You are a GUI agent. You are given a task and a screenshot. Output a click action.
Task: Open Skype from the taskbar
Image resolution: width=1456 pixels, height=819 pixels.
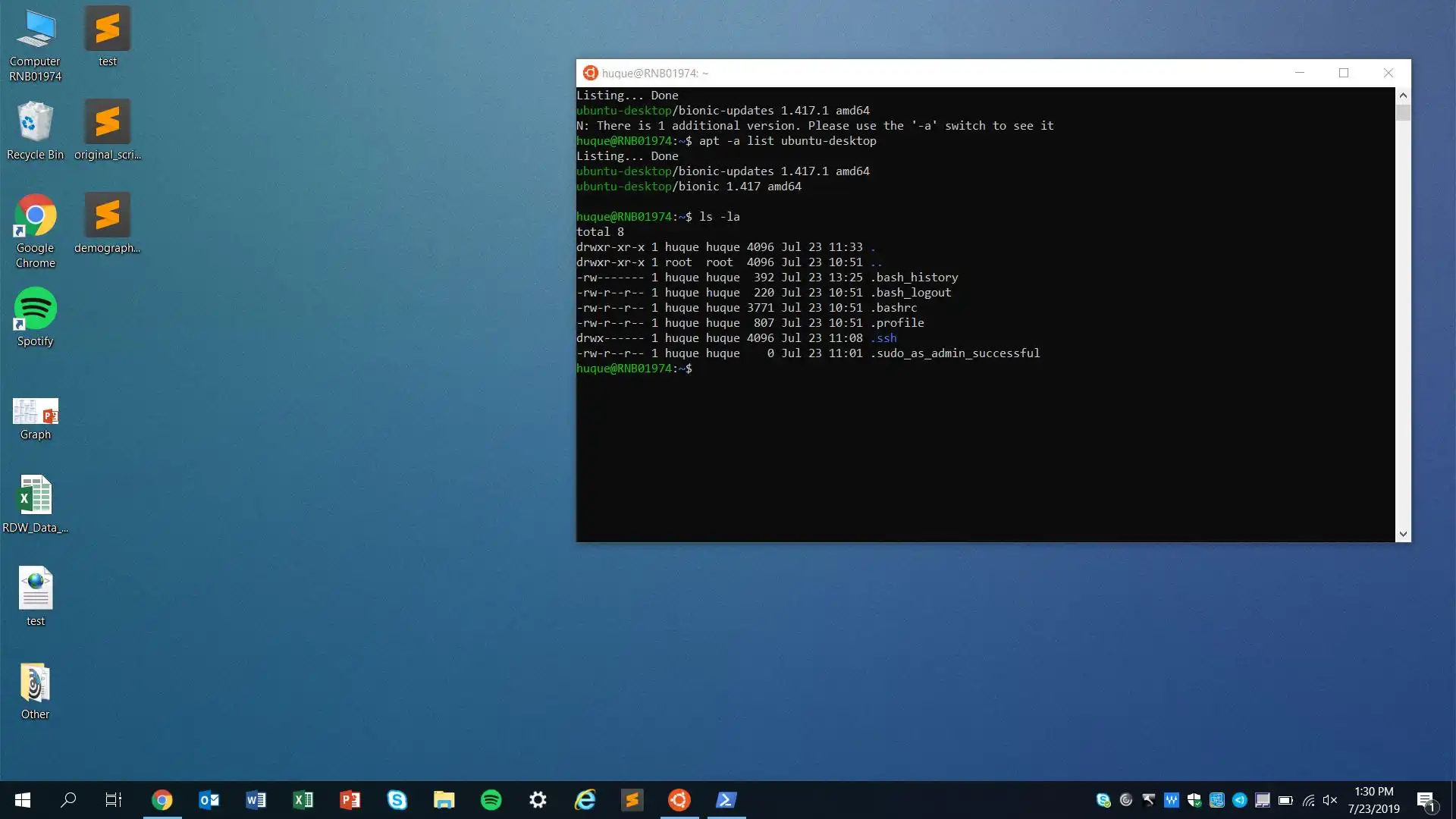397,799
